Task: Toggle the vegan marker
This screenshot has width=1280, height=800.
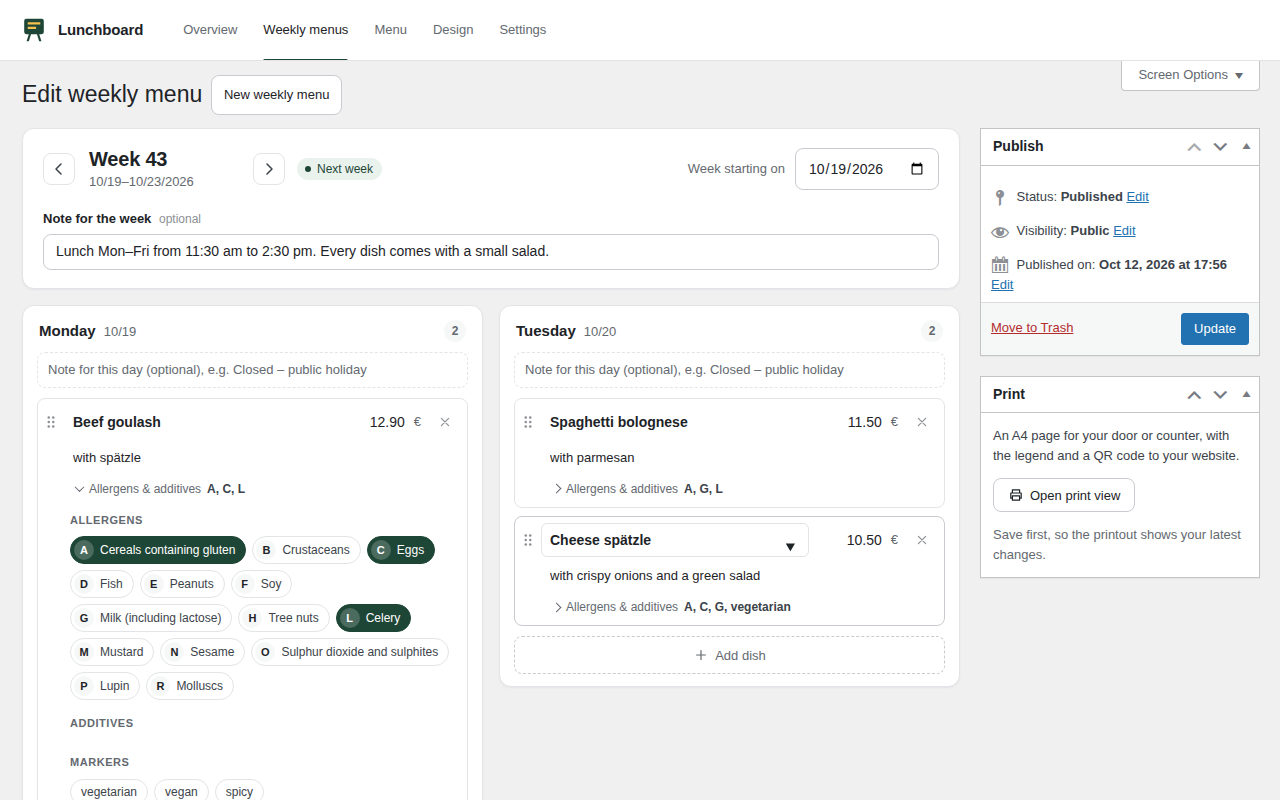Action: [x=181, y=791]
